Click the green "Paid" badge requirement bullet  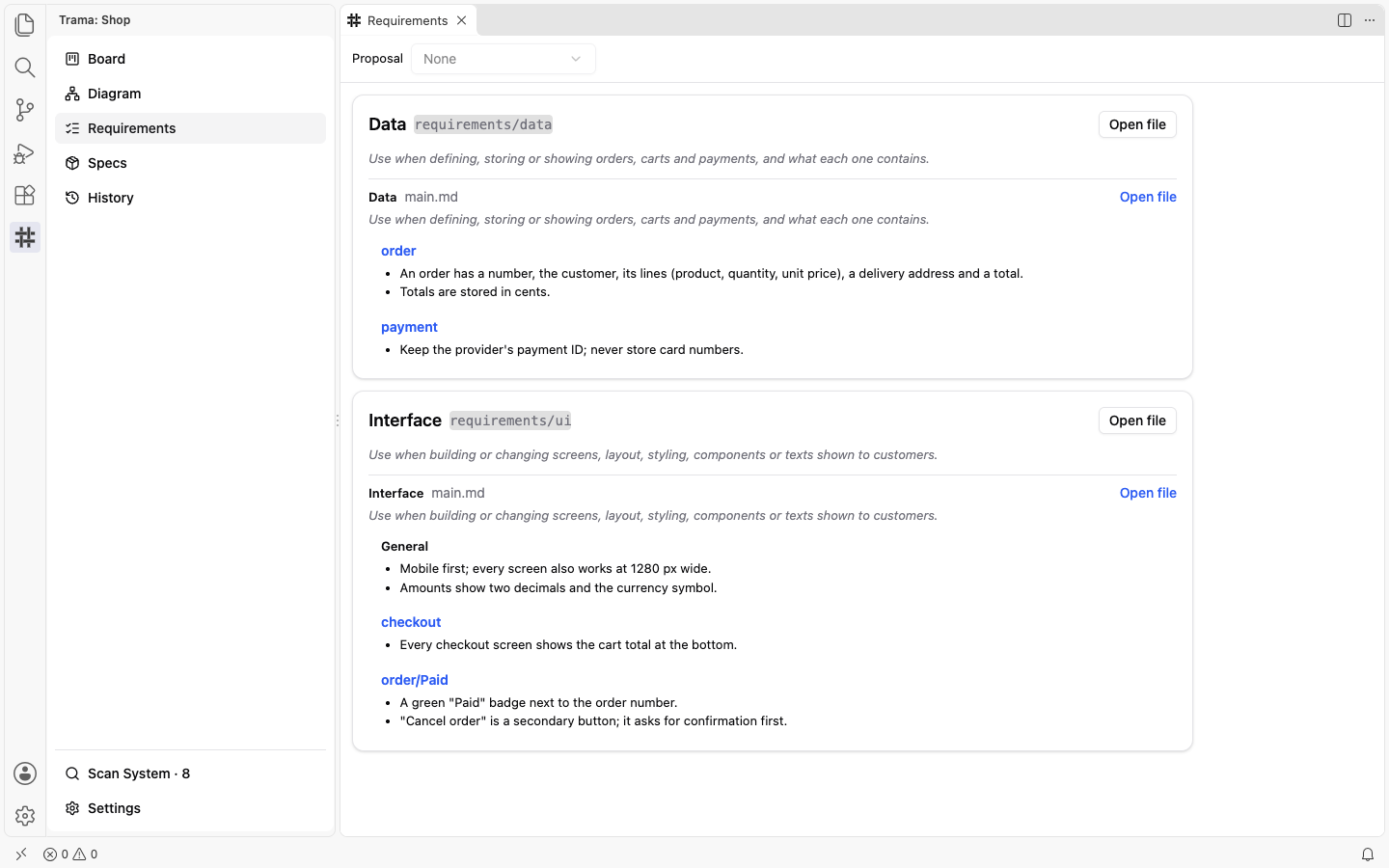click(538, 703)
